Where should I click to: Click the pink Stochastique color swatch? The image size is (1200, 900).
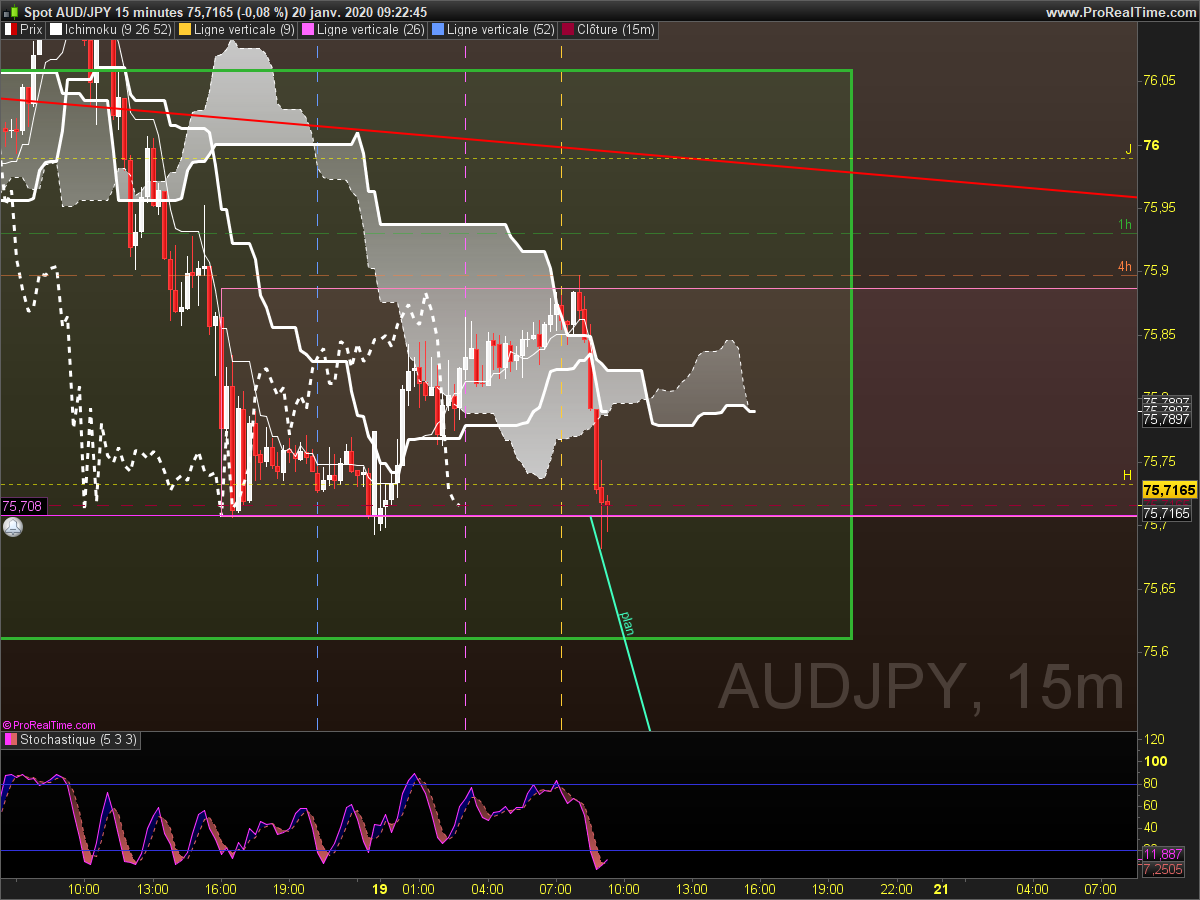[x=10, y=740]
